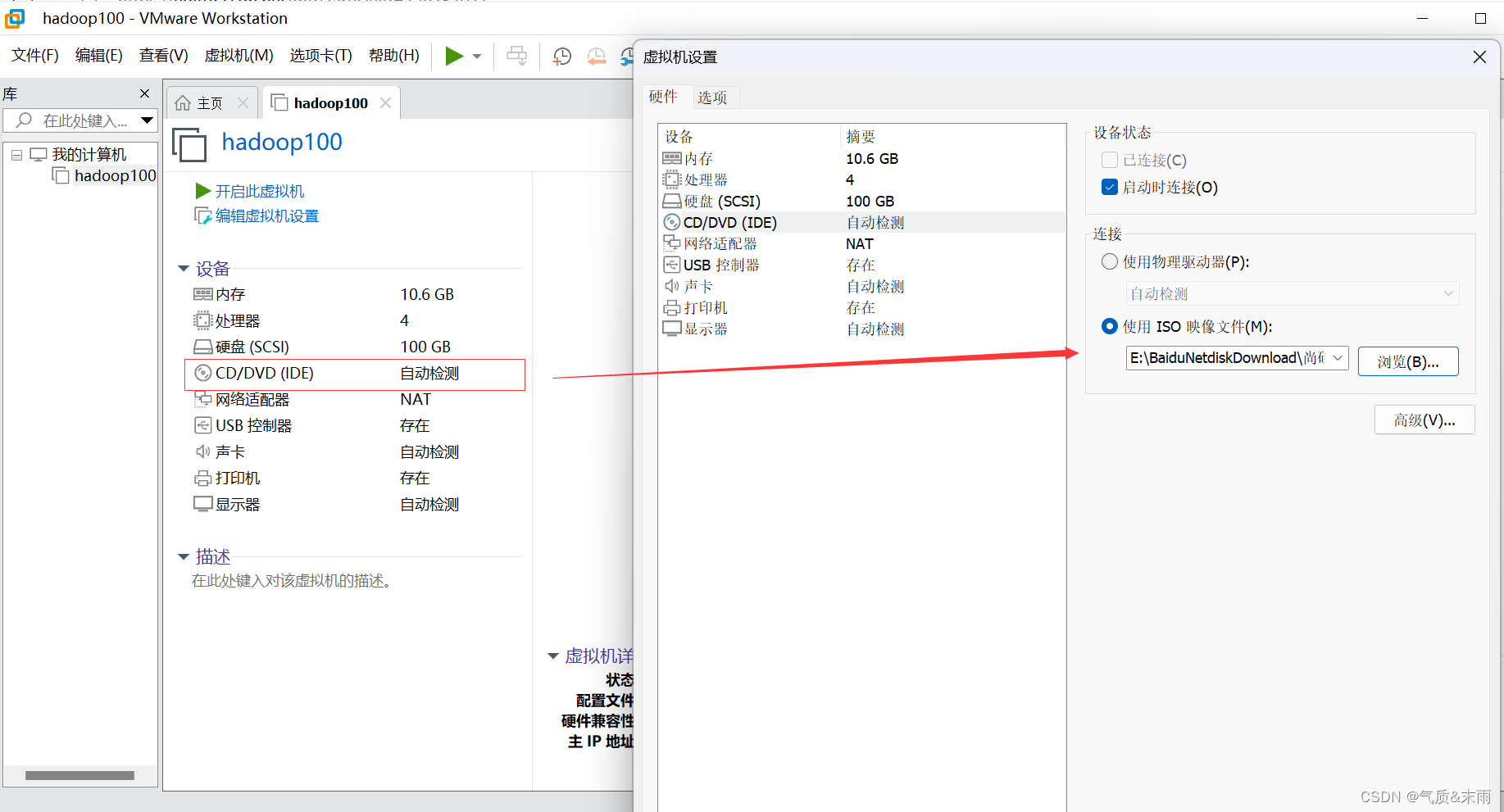Select 使用物理驱动器(P) radio button
1504x812 pixels.
1110,261
